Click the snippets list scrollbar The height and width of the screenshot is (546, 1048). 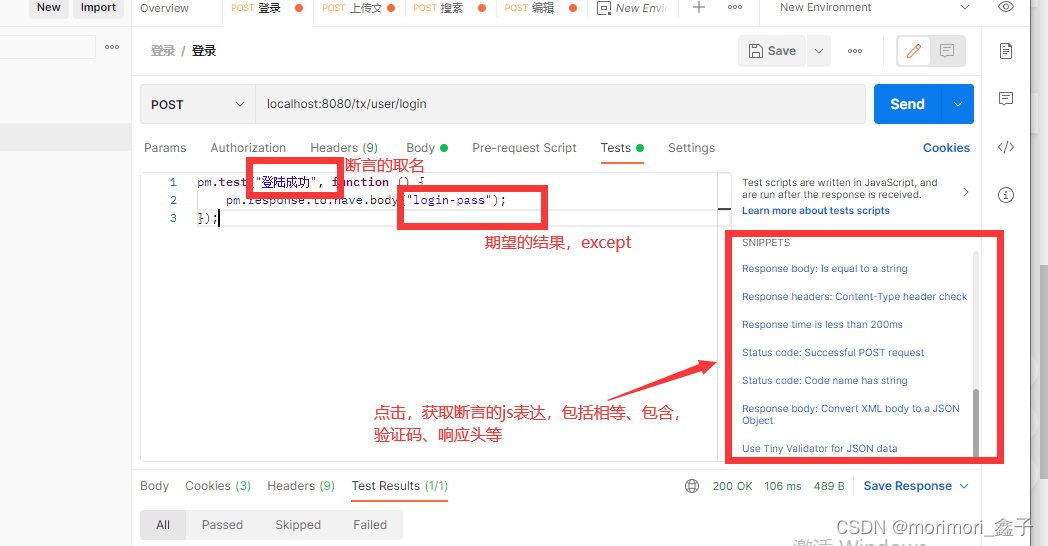tap(975, 422)
